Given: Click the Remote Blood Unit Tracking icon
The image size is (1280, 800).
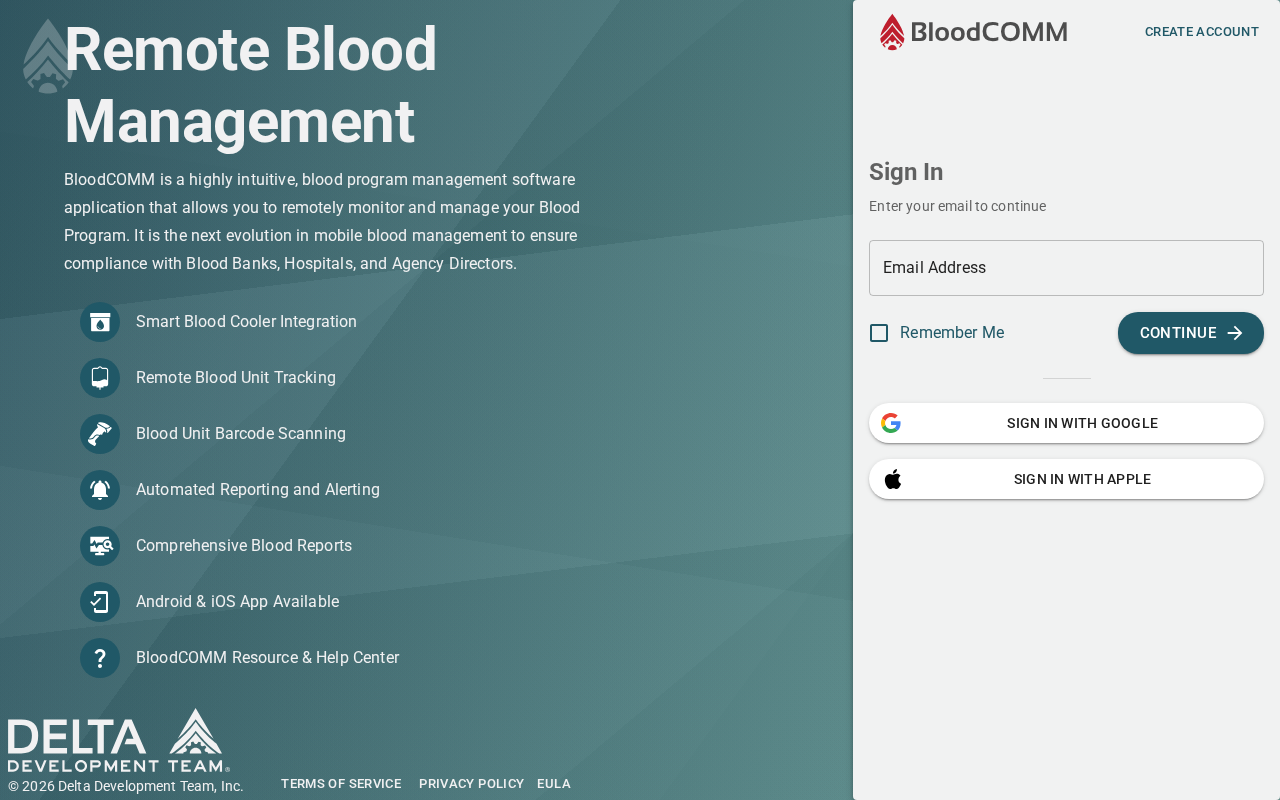Looking at the screenshot, I should click(x=100, y=378).
